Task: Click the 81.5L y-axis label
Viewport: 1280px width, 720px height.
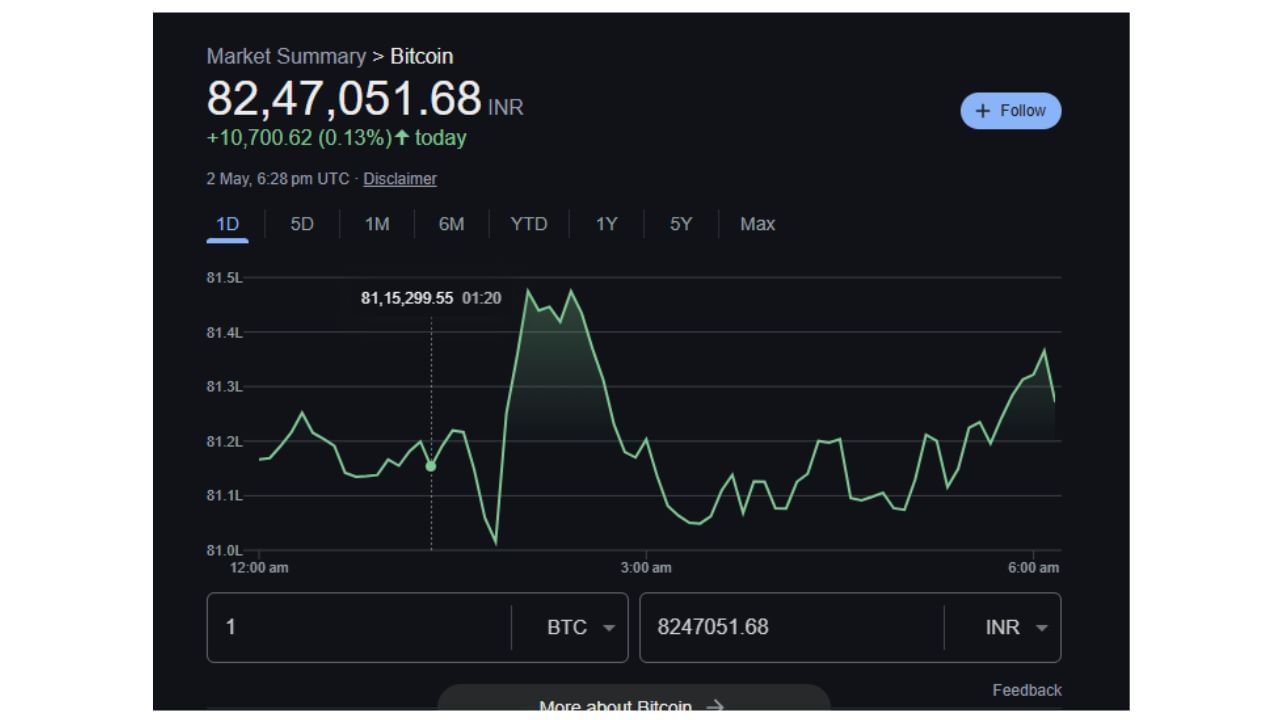Action: click(224, 277)
